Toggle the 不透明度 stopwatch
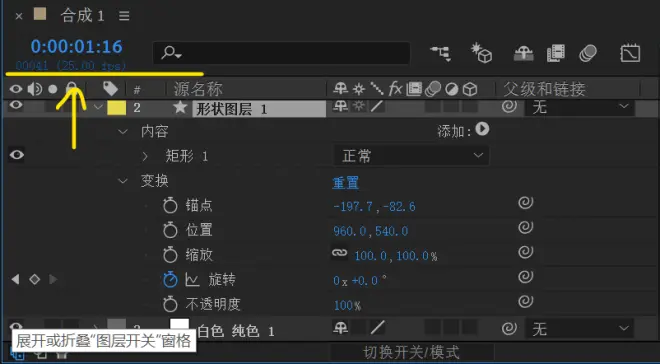This screenshot has width=660, height=364. pyautogui.click(x=170, y=303)
